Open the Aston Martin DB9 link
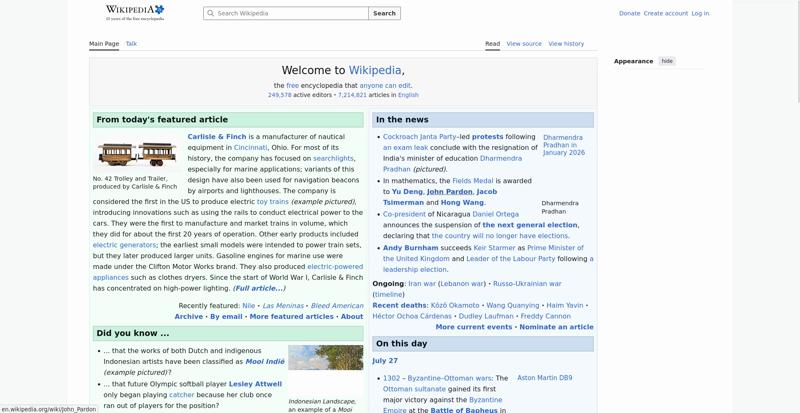800x413 pixels. (x=544, y=378)
